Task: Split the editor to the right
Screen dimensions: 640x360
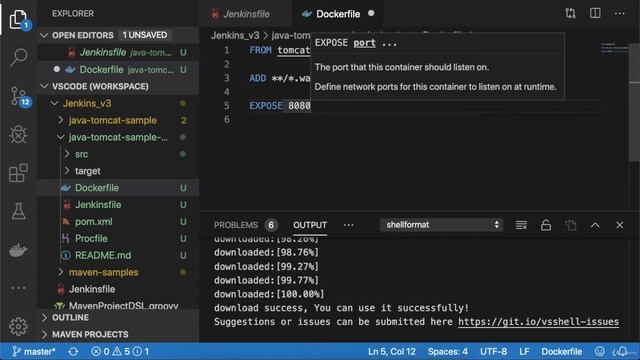Action: coord(595,13)
